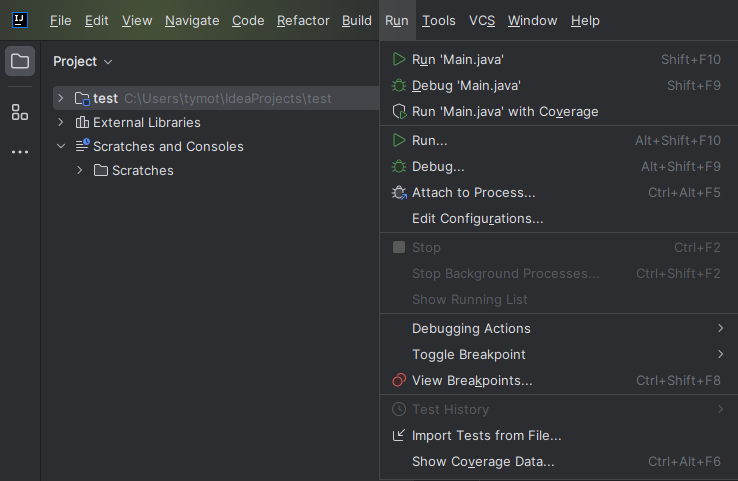Open the Navigate menu
Screen dimensions: 738x481
point(192,21)
